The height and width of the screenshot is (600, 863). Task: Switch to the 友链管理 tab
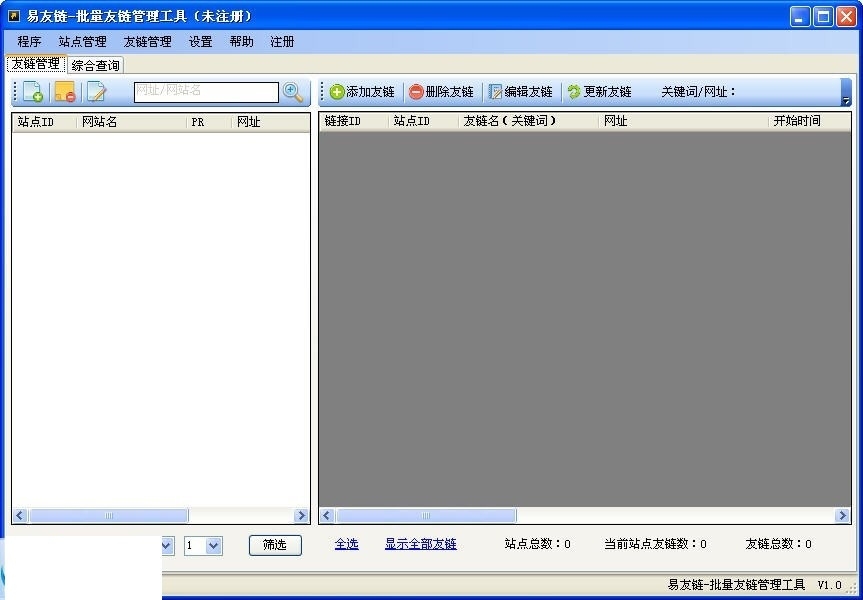point(36,64)
